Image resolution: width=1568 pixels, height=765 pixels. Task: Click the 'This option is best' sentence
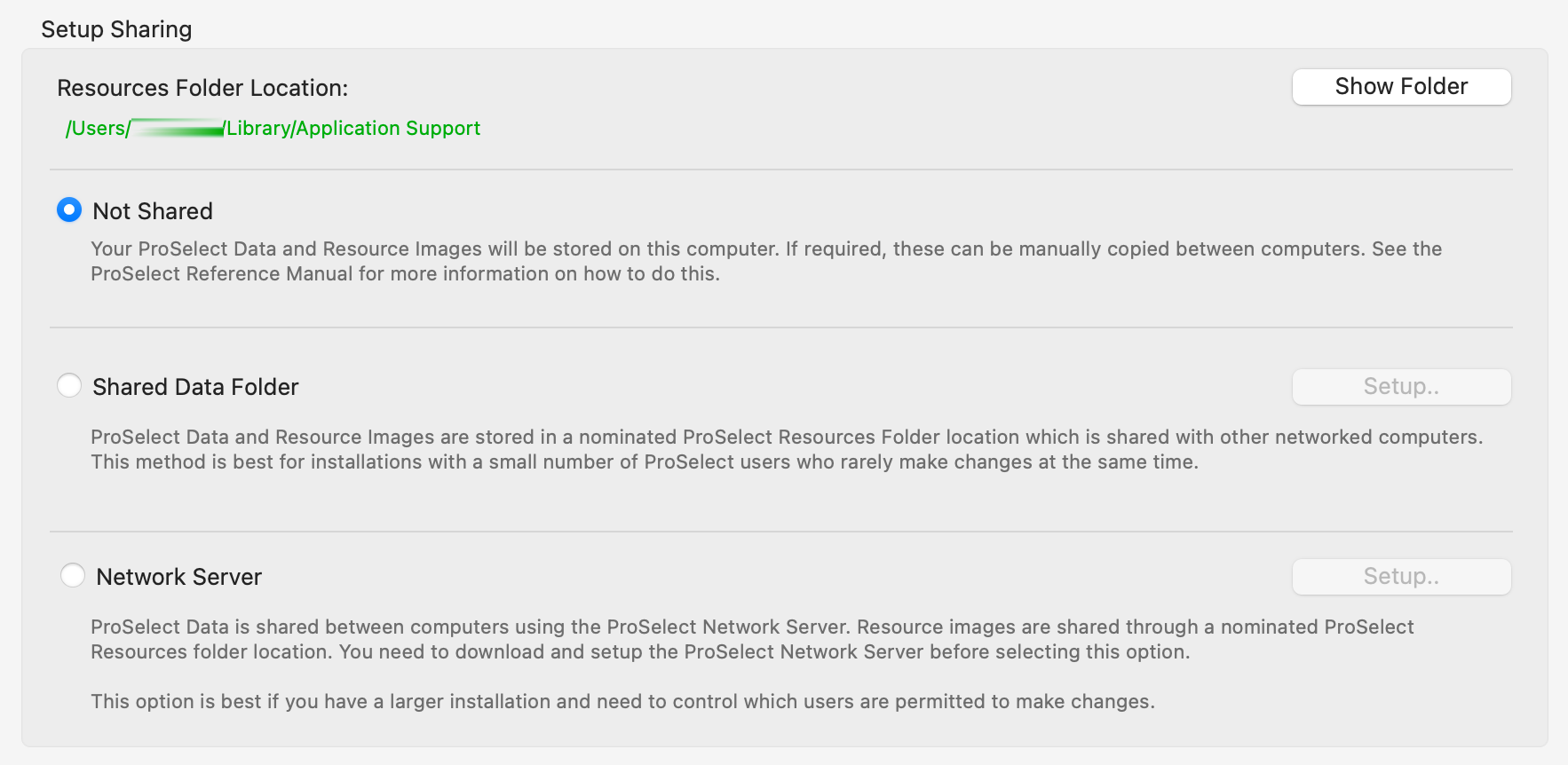[622, 702]
